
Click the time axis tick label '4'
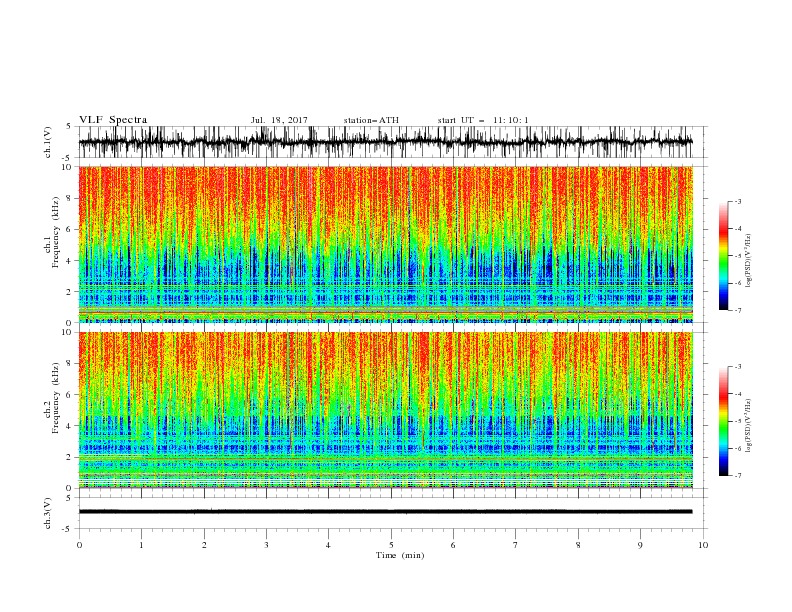tap(329, 545)
